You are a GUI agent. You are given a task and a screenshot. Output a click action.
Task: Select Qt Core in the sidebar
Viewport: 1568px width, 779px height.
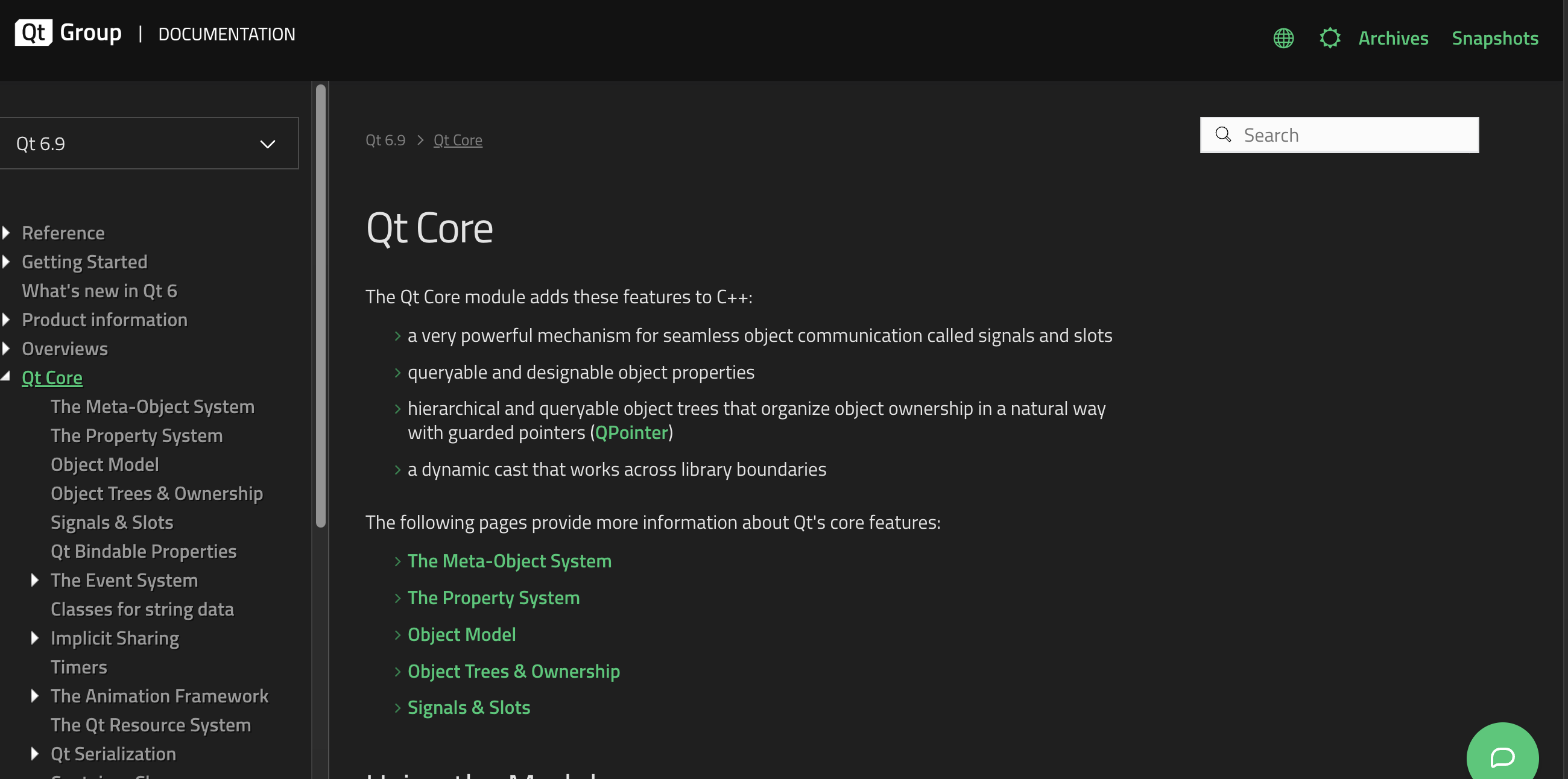[52, 378]
